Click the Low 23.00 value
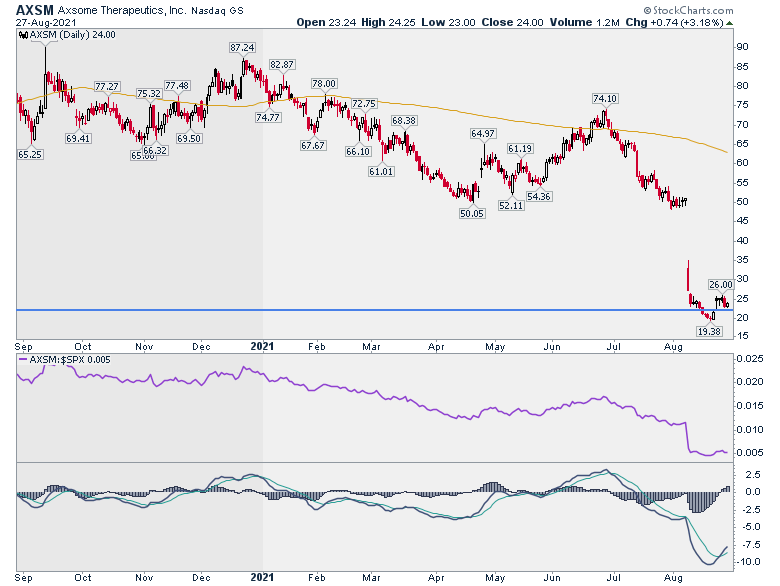Screen dimensions: 780x586 coord(448,22)
